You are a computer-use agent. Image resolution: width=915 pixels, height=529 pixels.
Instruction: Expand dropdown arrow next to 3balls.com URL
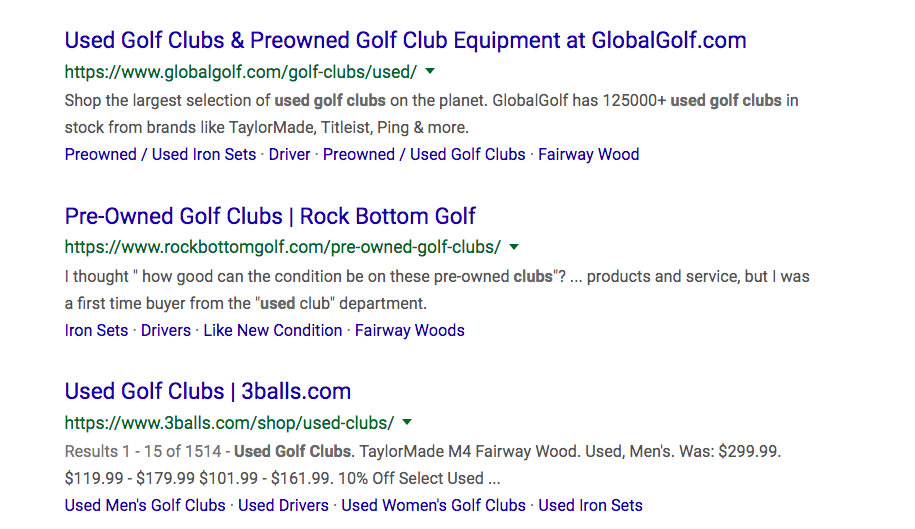[407, 422]
